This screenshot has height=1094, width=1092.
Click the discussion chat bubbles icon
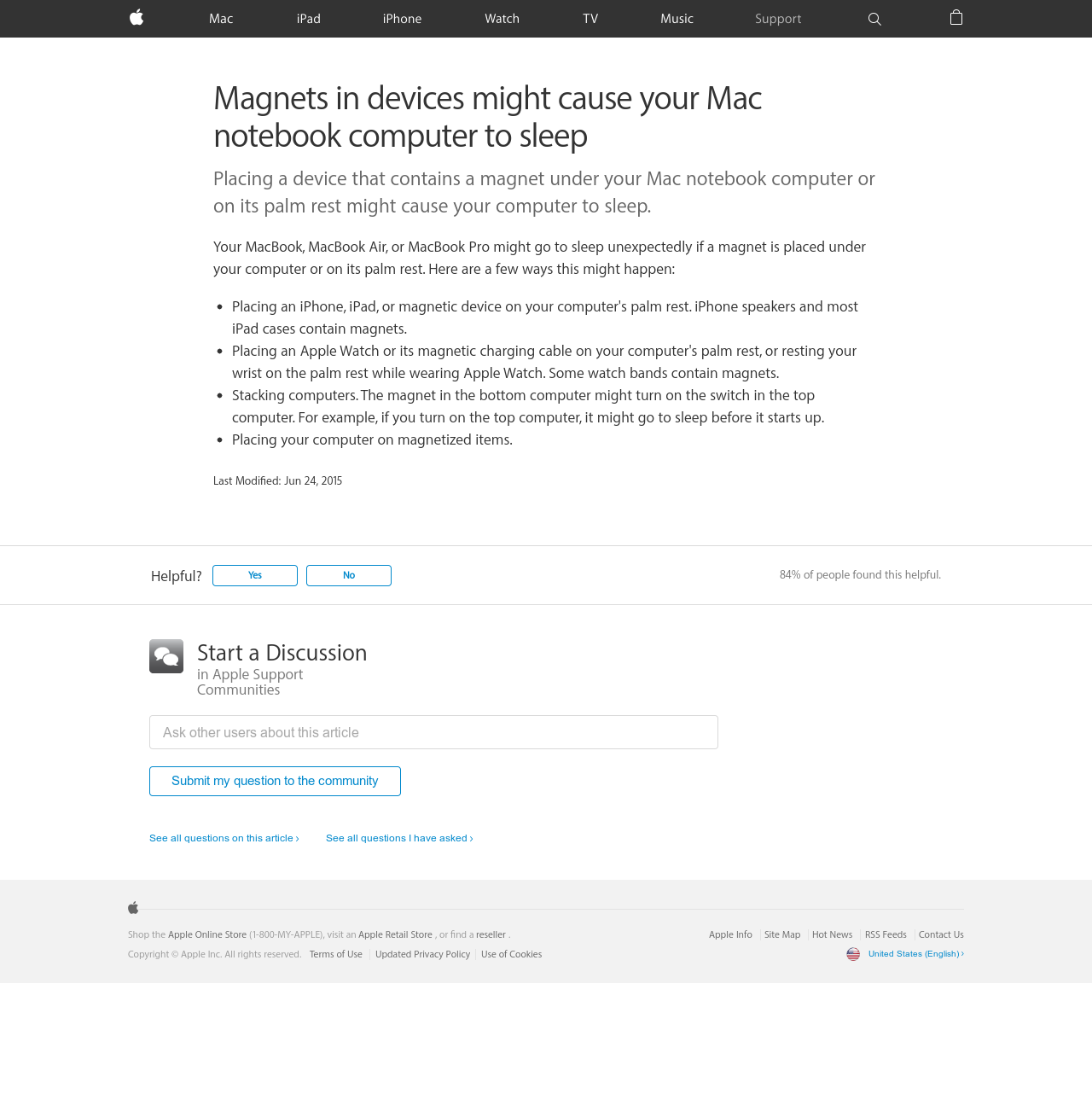pyautogui.click(x=166, y=656)
